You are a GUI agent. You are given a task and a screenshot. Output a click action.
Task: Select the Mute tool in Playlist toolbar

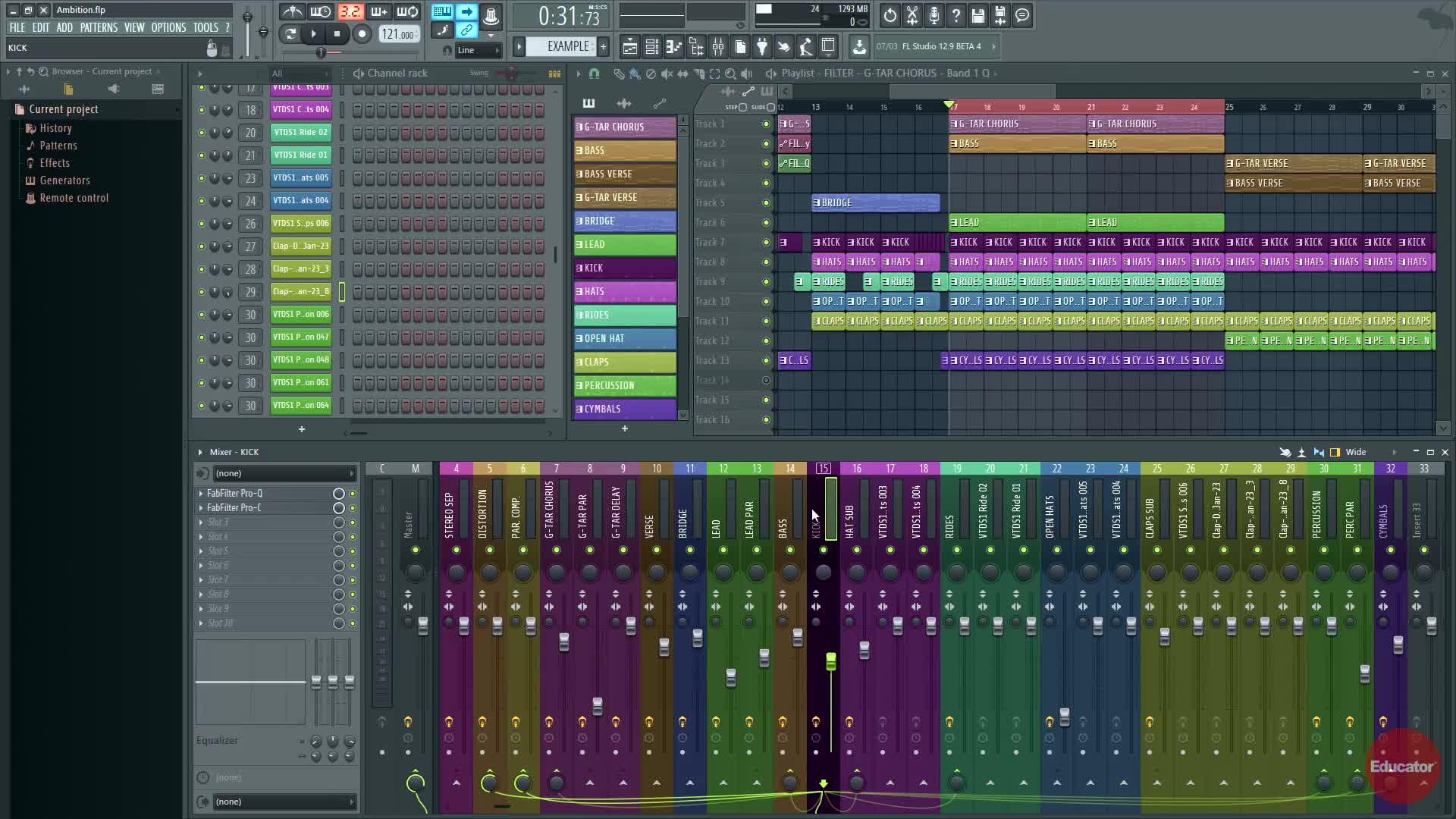tap(667, 74)
